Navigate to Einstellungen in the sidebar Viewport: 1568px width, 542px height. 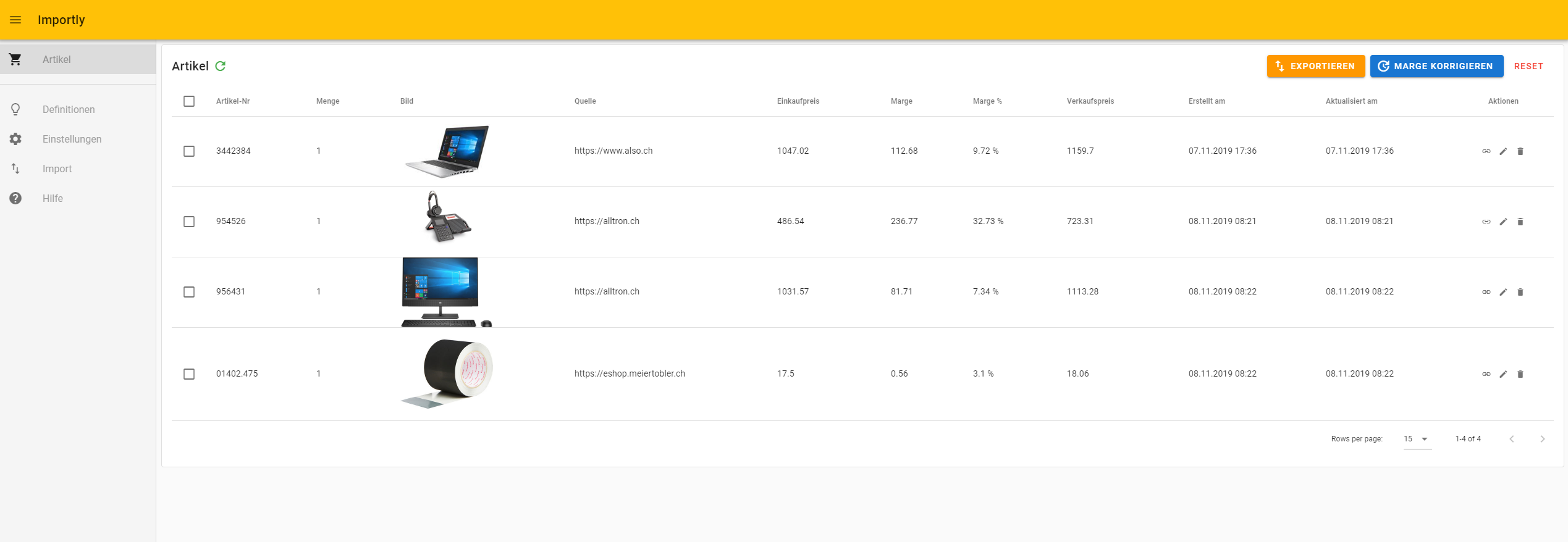(72, 139)
